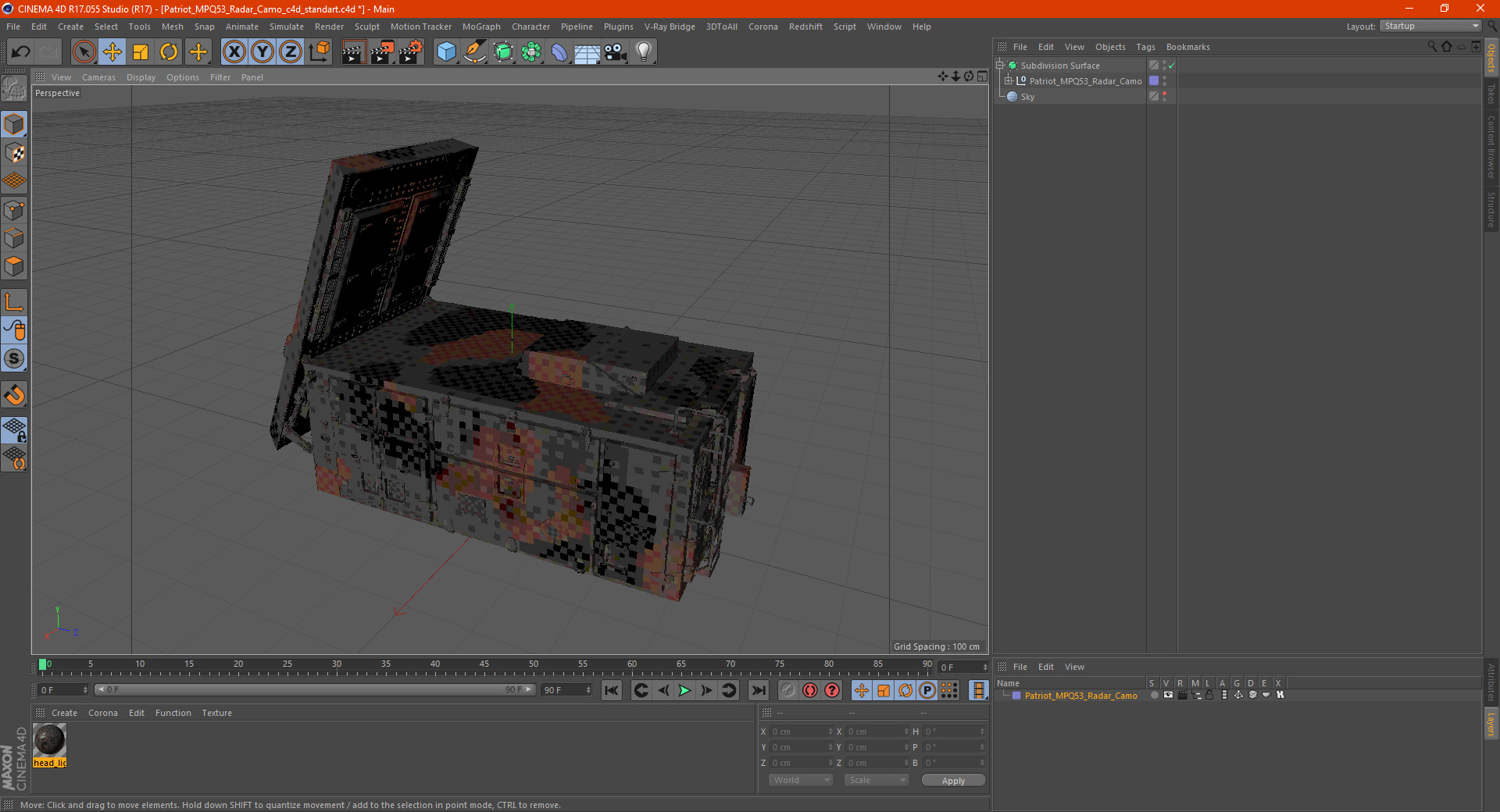Screen dimensions: 1500x812
Task: Toggle X axis lock
Action: pyautogui.click(x=234, y=52)
